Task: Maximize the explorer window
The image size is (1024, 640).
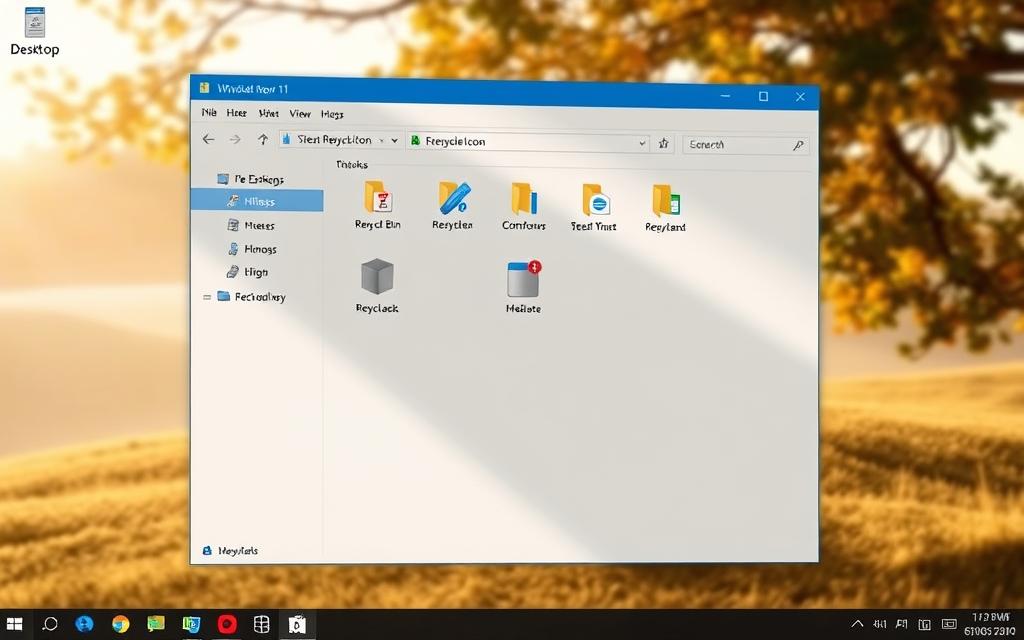Action: click(x=763, y=97)
